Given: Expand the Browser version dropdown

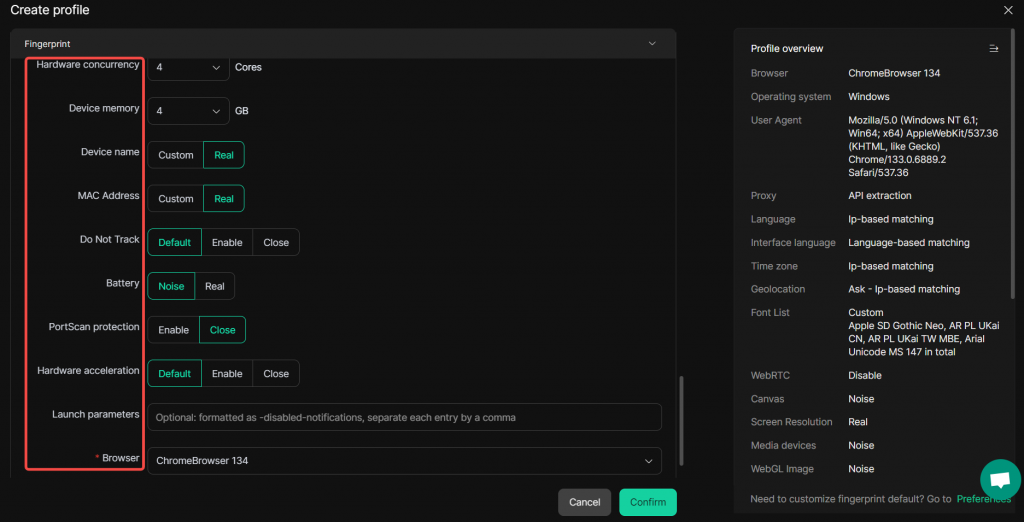Looking at the screenshot, I should (404, 461).
